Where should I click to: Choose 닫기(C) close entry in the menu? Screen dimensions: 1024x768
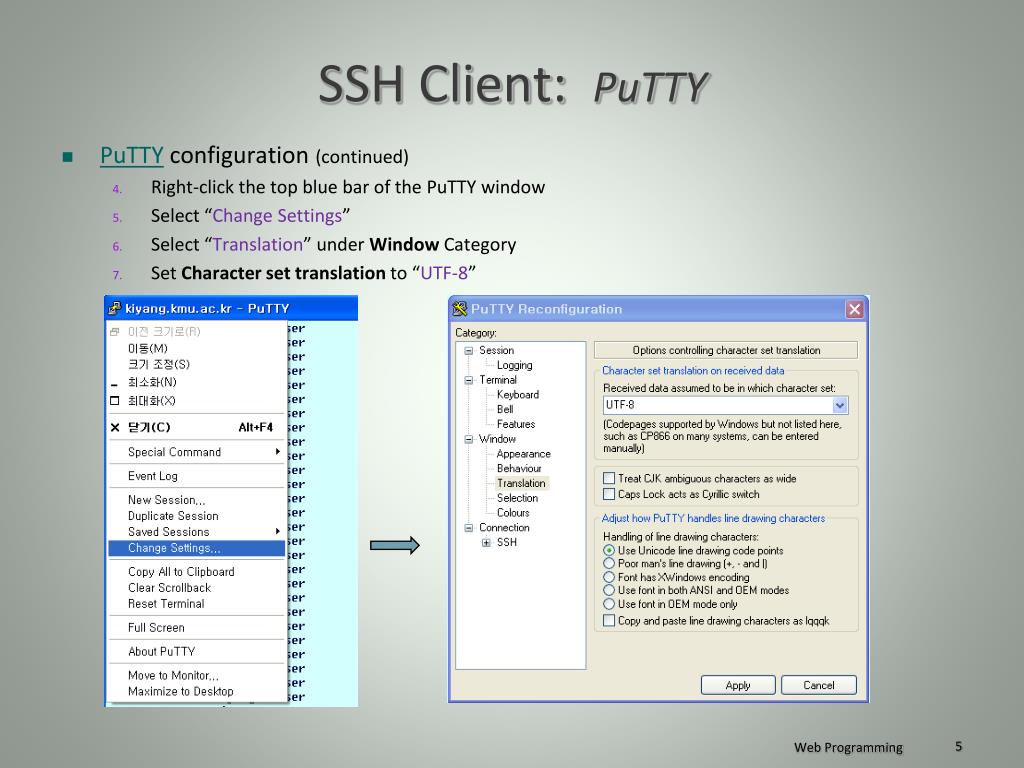point(197,427)
